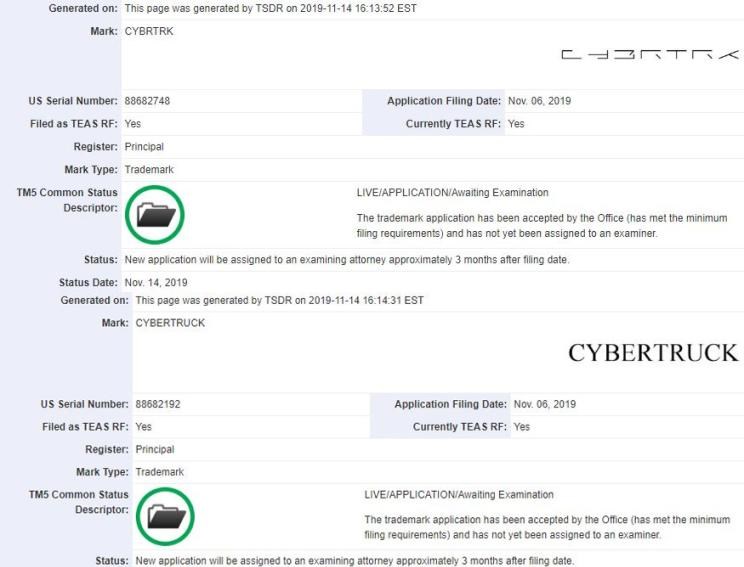Click the Status line for the CYBERTRUCK application
This screenshot has height=567, width=744.
point(355,561)
